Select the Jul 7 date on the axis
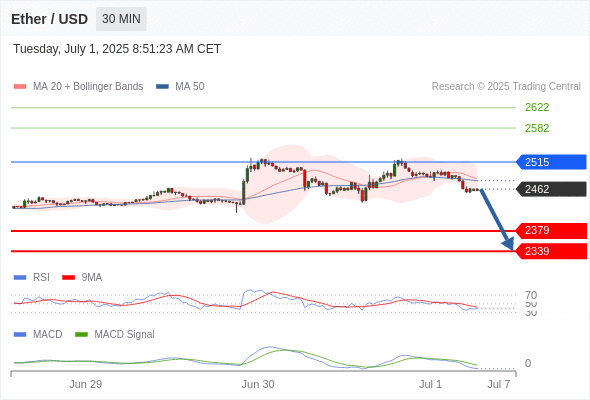Image resolution: width=590 pixels, height=400 pixels. click(499, 384)
